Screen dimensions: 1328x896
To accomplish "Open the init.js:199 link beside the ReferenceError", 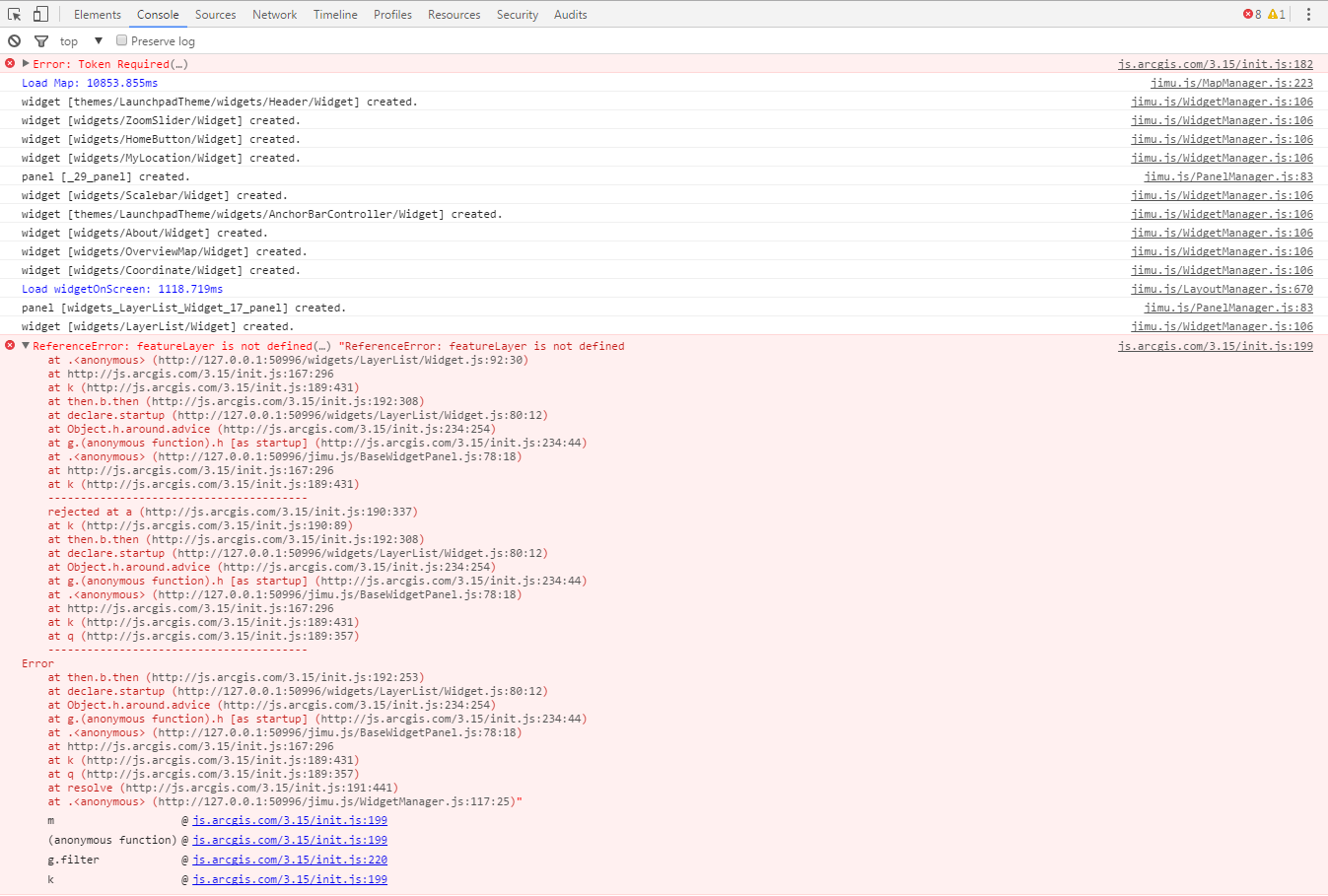I will (1215, 346).
